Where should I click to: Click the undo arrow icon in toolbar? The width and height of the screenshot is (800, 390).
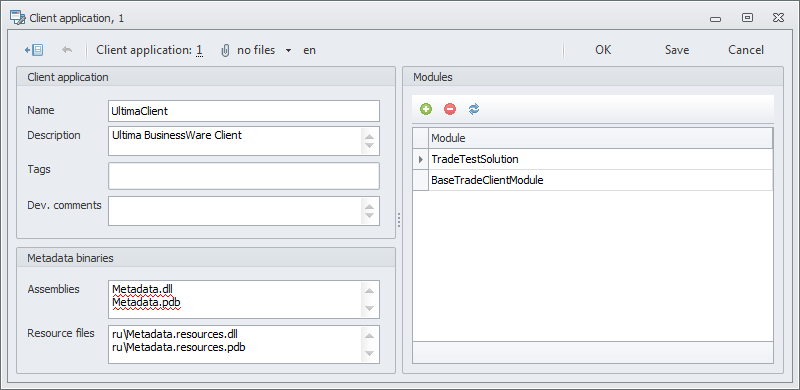coord(67,50)
